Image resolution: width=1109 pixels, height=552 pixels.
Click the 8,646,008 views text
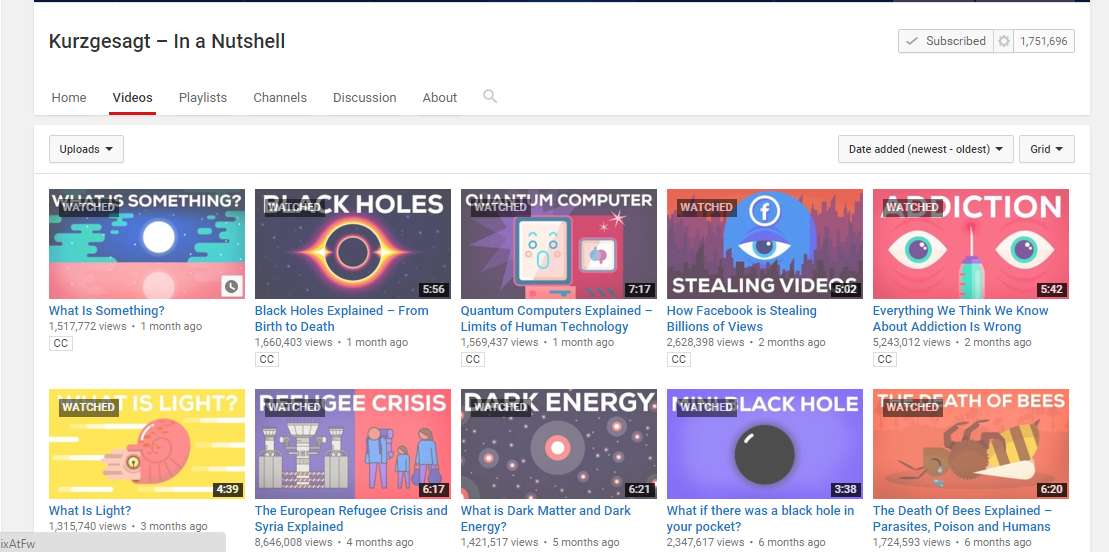point(294,543)
